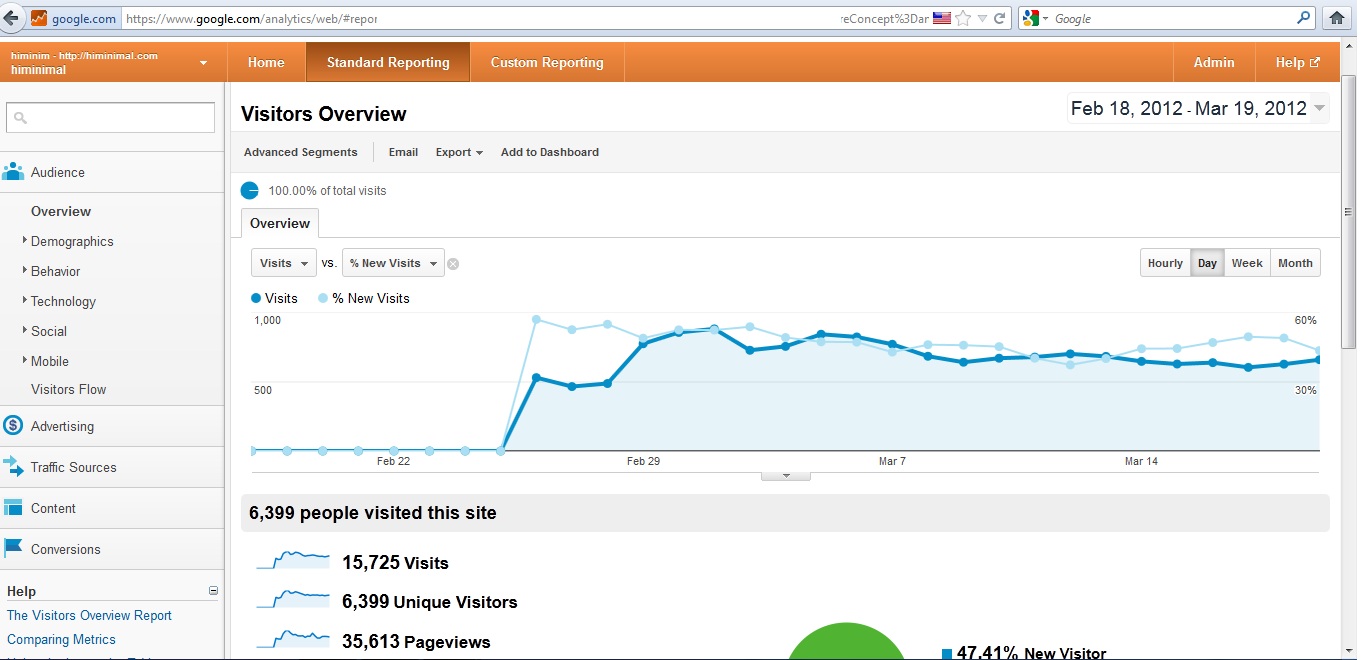The image size is (1366, 660).
Task: Switch graph to Hourly view
Action: (x=1165, y=263)
